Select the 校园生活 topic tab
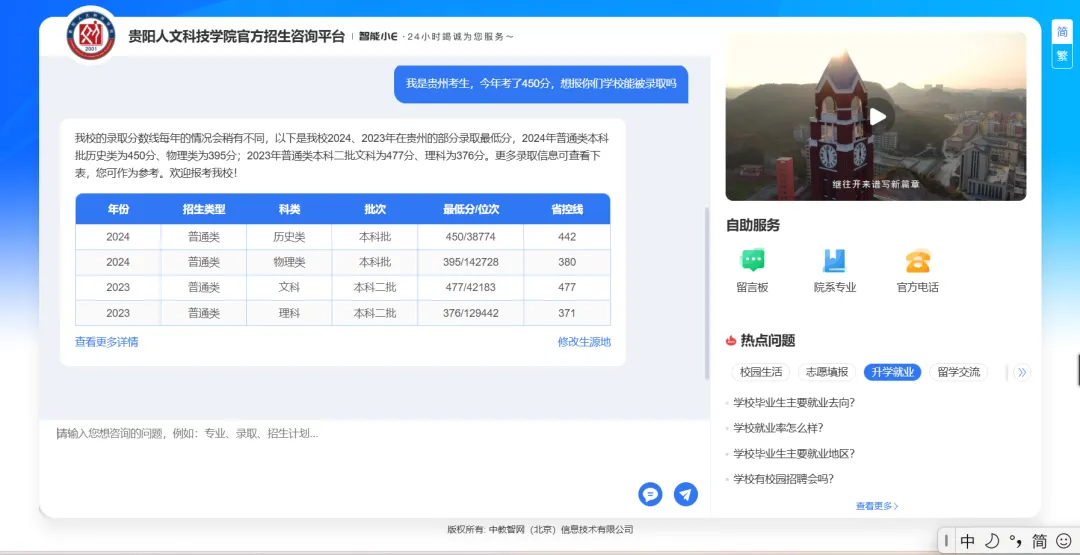 click(x=761, y=373)
